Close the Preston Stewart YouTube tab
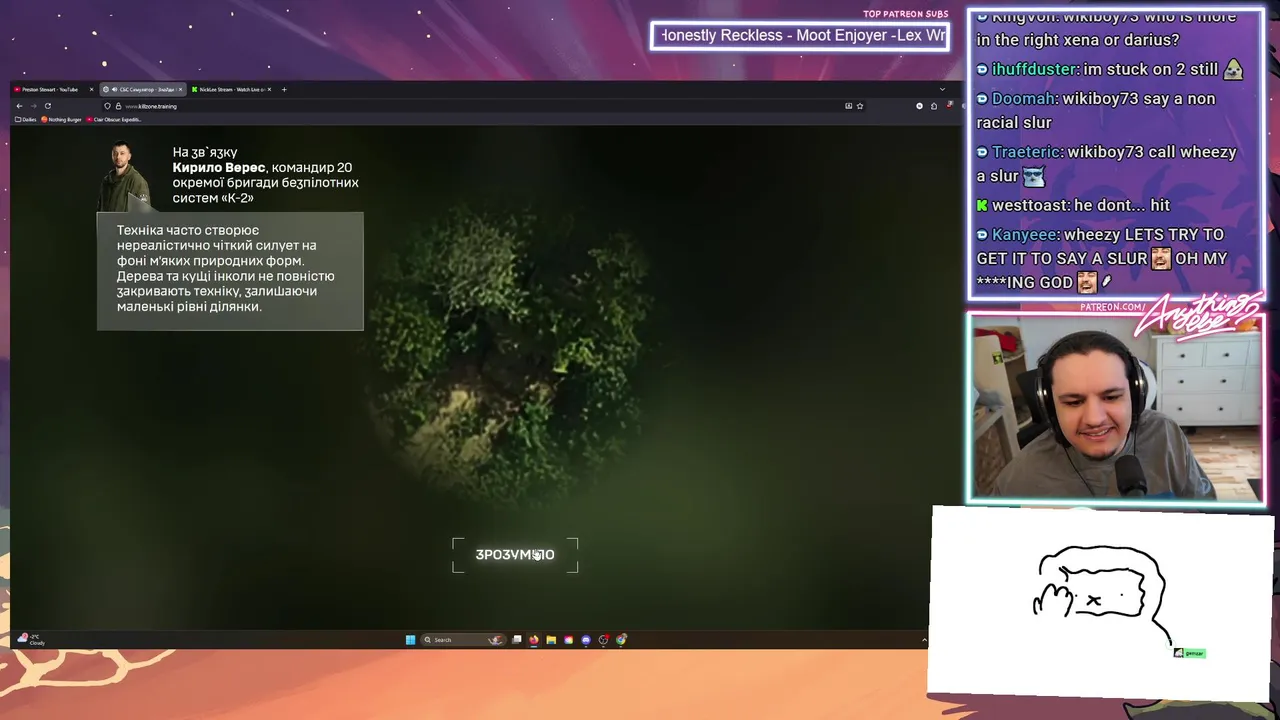Viewport: 1280px width, 720px height. (x=91, y=89)
